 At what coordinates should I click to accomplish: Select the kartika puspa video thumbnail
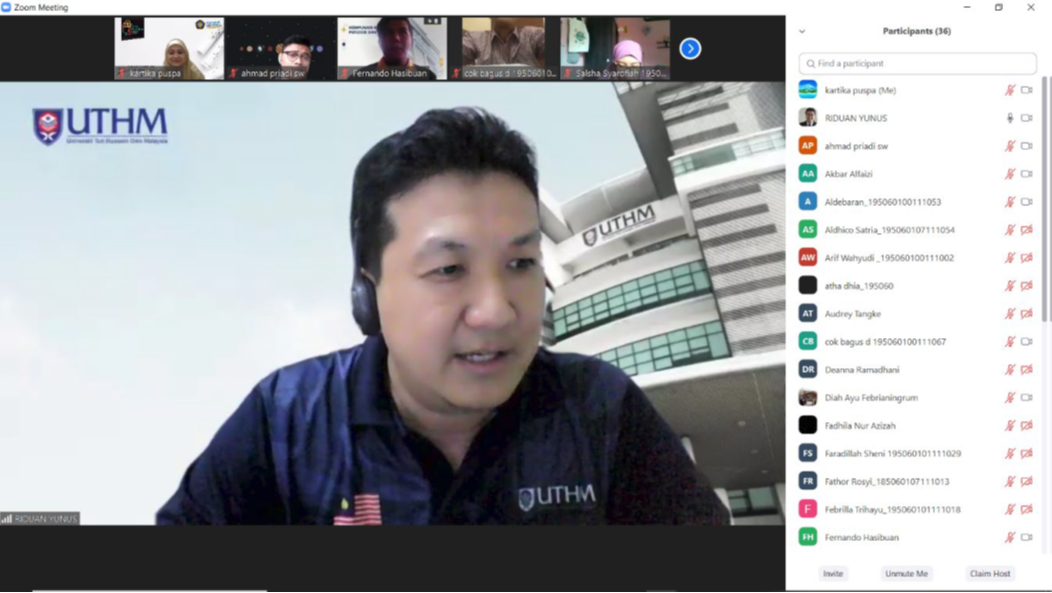pos(169,49)
